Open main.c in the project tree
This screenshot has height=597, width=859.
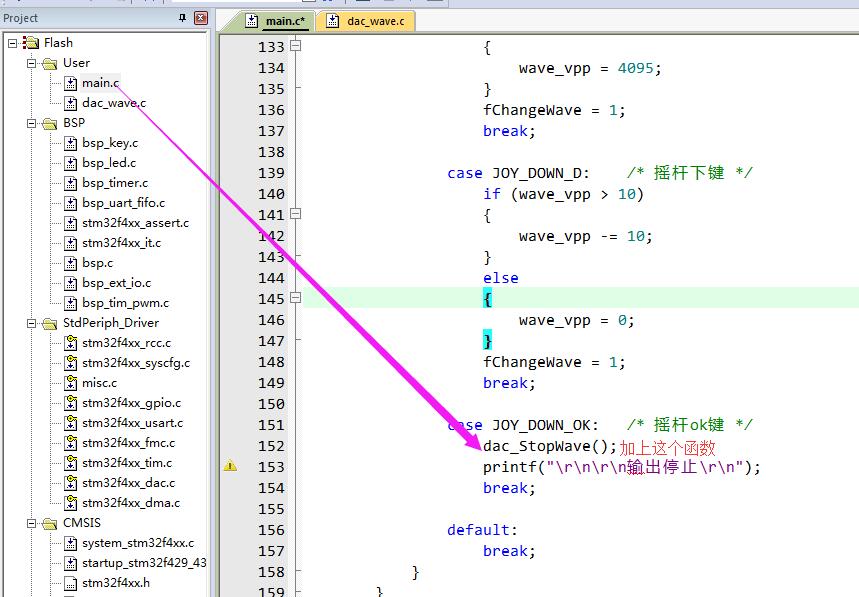click(100, 83)
